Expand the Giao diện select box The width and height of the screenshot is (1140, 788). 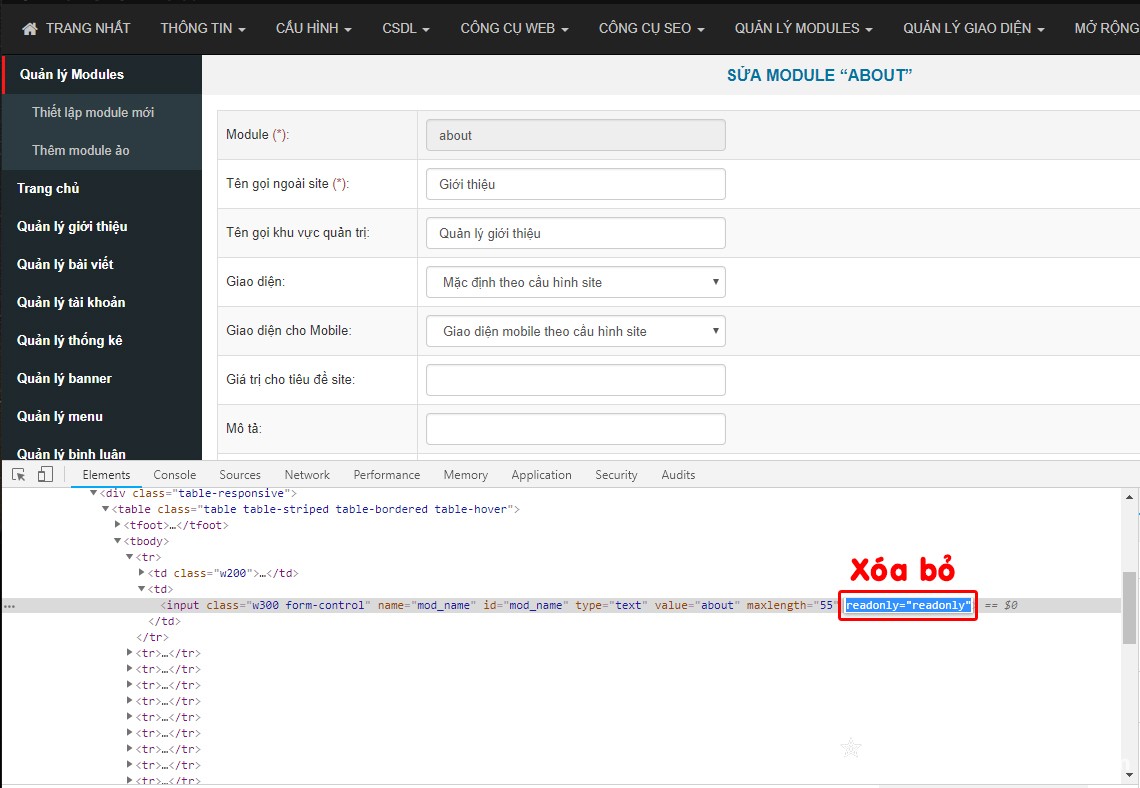[x=576, y=282]
